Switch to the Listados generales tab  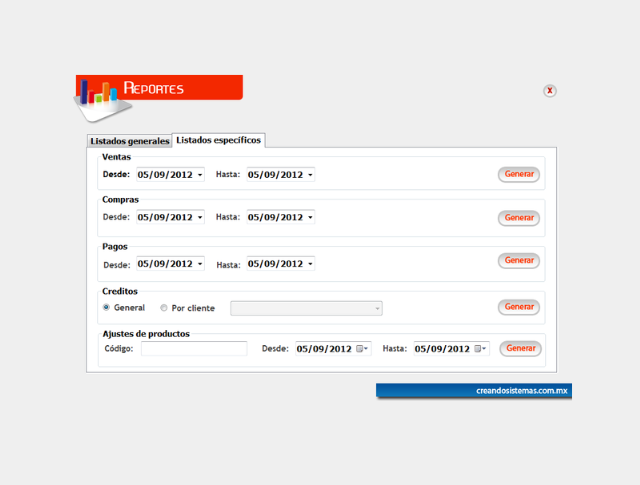pyautogui.click(x=129, y=141)
